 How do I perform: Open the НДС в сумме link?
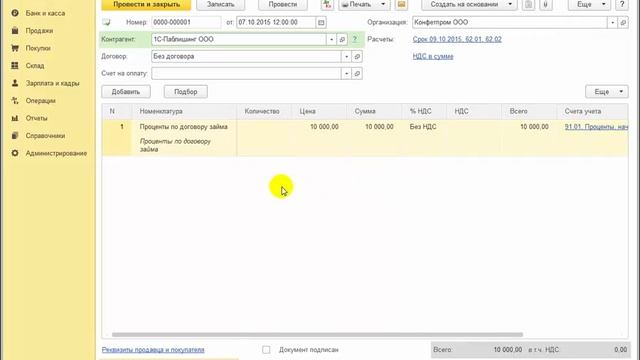click(x=433, y=56)
